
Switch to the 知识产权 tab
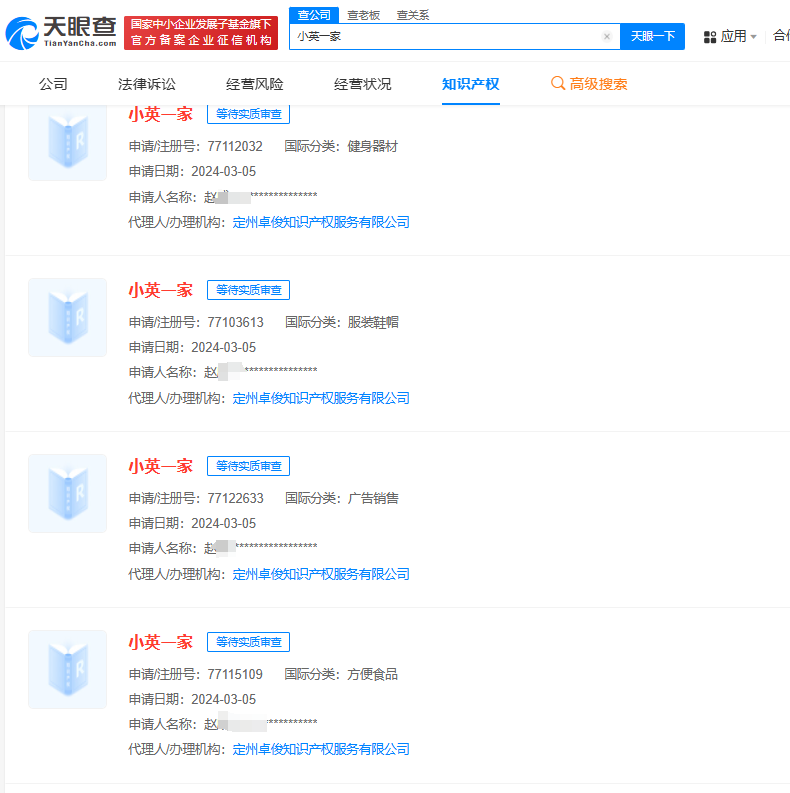pos(470,84)
